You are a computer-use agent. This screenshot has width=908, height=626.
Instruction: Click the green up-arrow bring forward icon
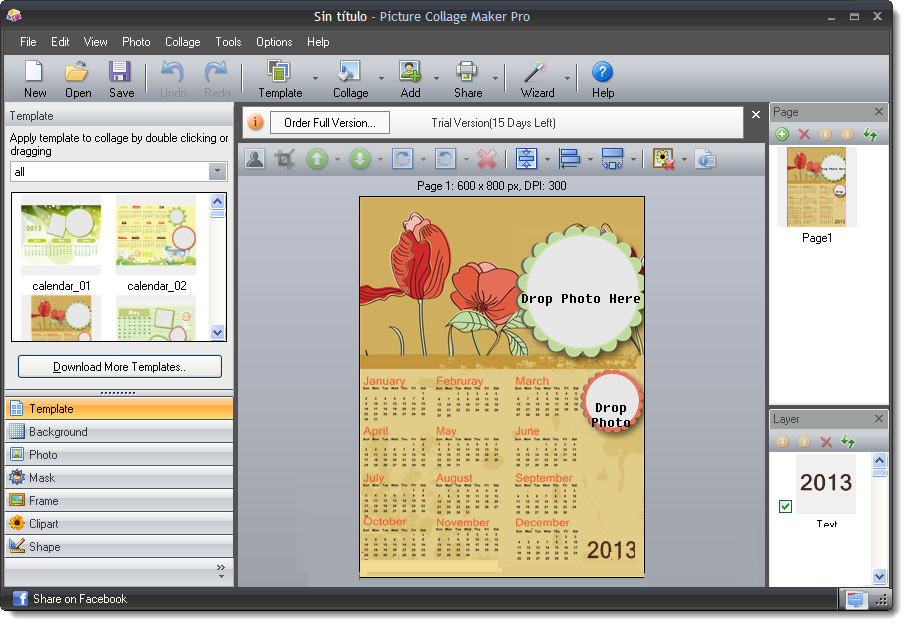click(x=317, y=159)
